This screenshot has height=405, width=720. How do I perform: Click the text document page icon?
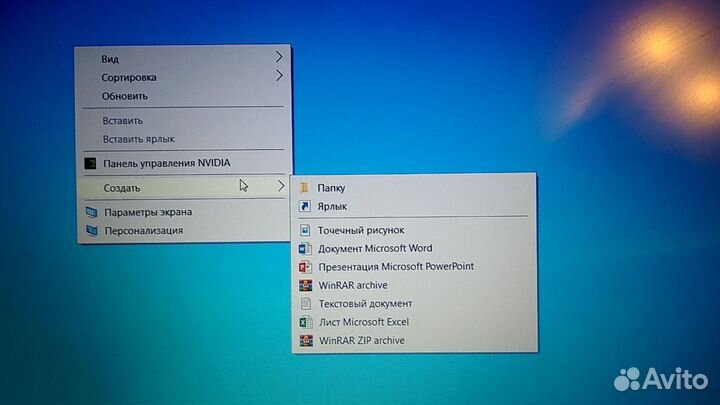(x=305, y=304)
